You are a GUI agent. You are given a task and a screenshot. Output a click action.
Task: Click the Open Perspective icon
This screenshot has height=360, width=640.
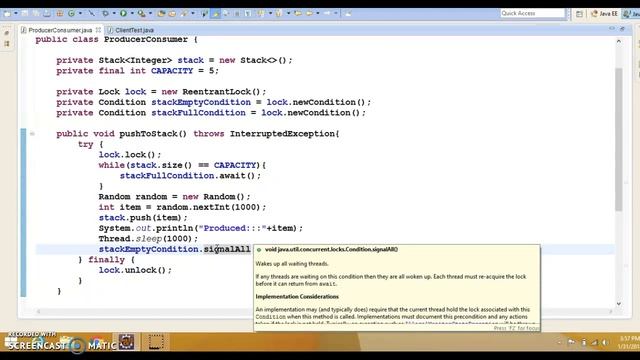pos(579,14)
